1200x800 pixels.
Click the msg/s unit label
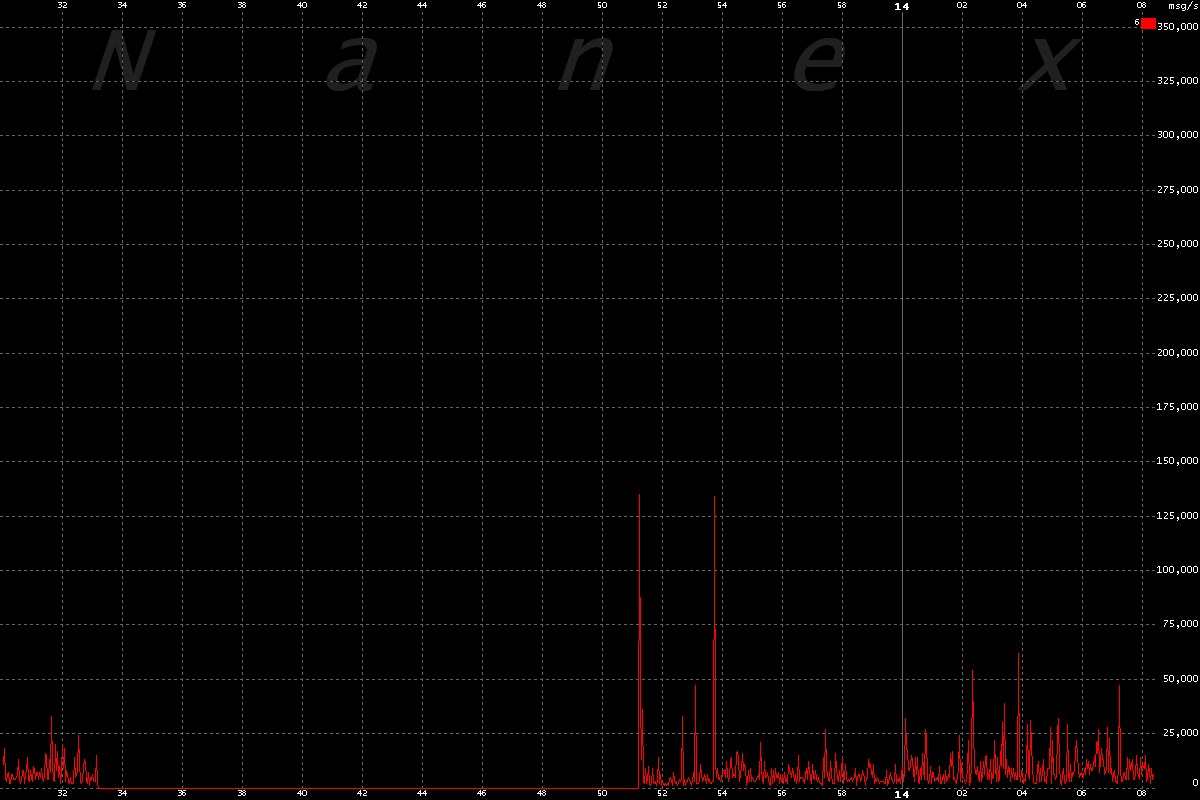(1181, 5)
